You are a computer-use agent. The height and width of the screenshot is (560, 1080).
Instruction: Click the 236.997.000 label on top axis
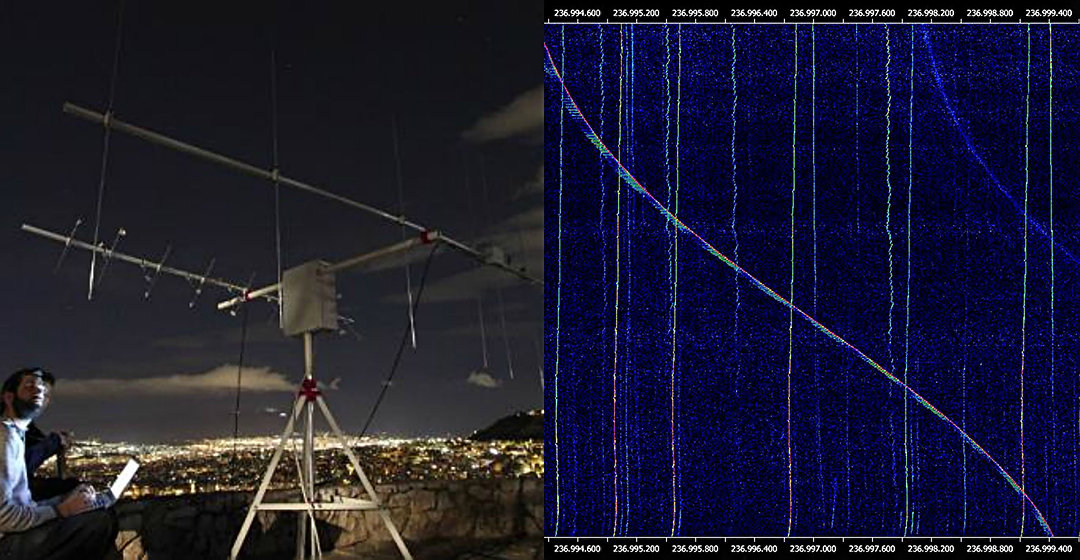813,13
